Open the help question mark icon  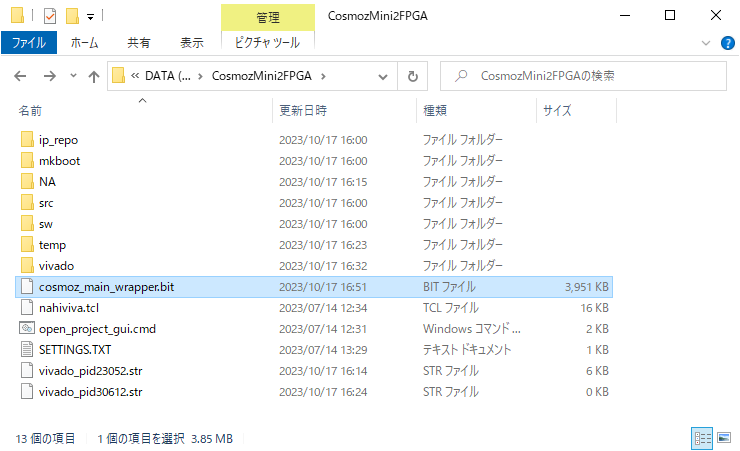[x=727, y=43]
